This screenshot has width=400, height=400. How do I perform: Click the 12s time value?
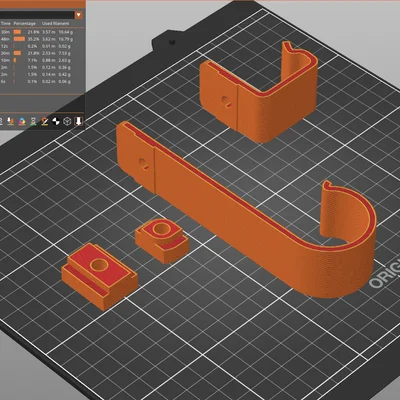coord(5,46)
